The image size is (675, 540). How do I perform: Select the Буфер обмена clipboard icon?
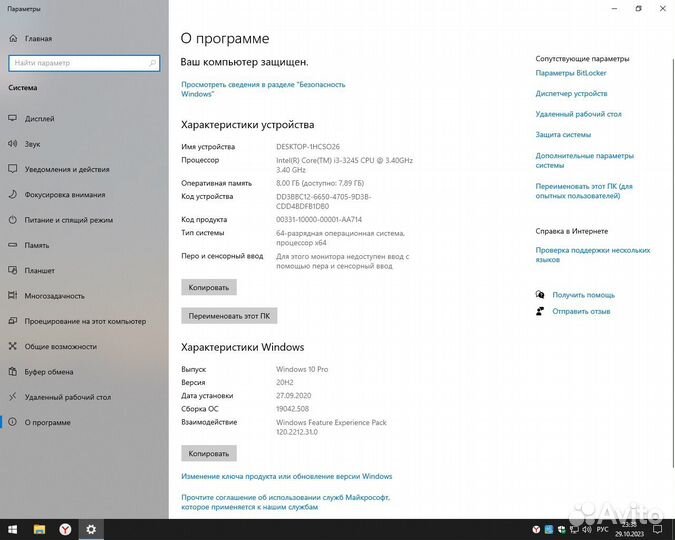coord(13,371)
